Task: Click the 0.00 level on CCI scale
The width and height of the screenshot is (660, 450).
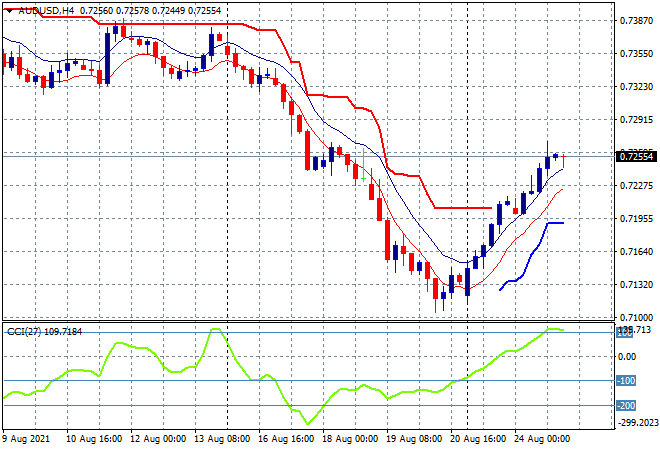Action: (x=627, y=357)
